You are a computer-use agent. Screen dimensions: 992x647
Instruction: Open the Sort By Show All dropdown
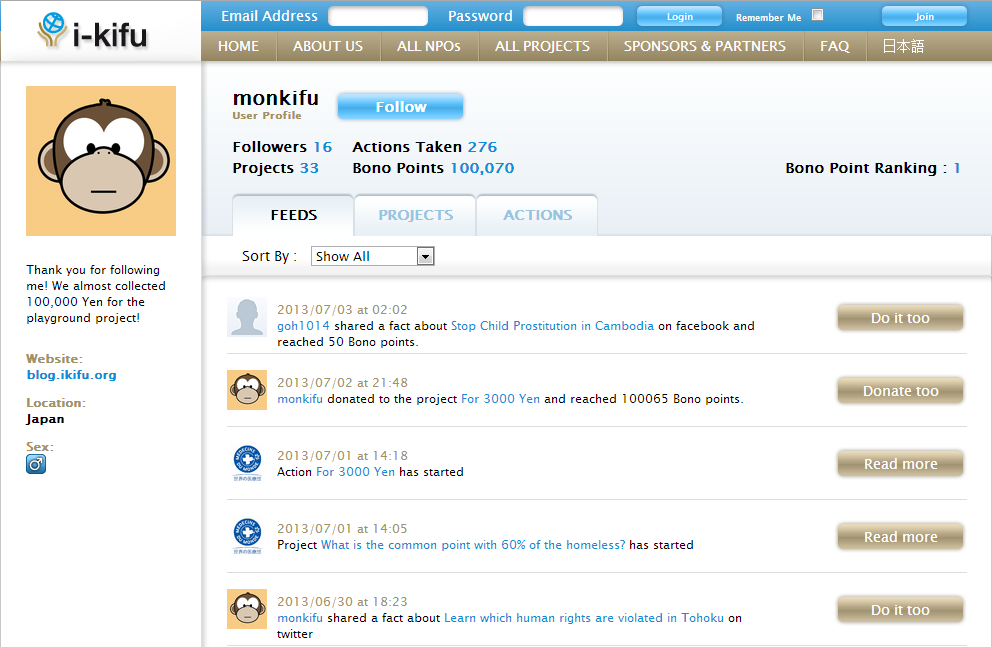tap(373, 256)
